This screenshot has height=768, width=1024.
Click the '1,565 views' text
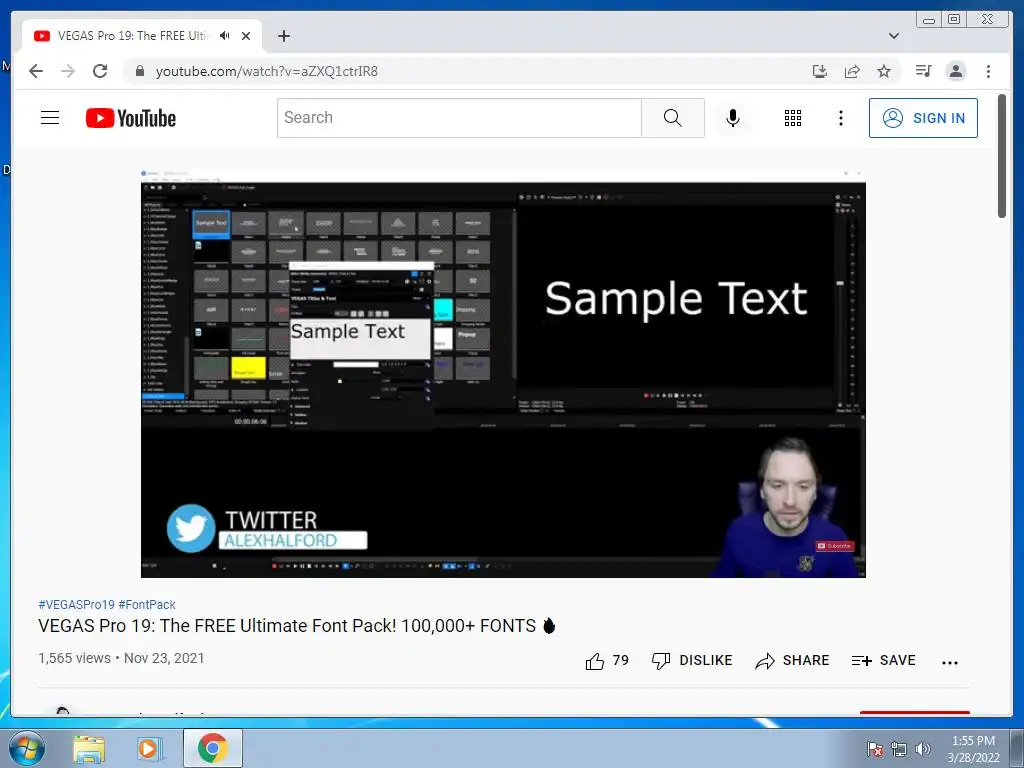(74, 658)
